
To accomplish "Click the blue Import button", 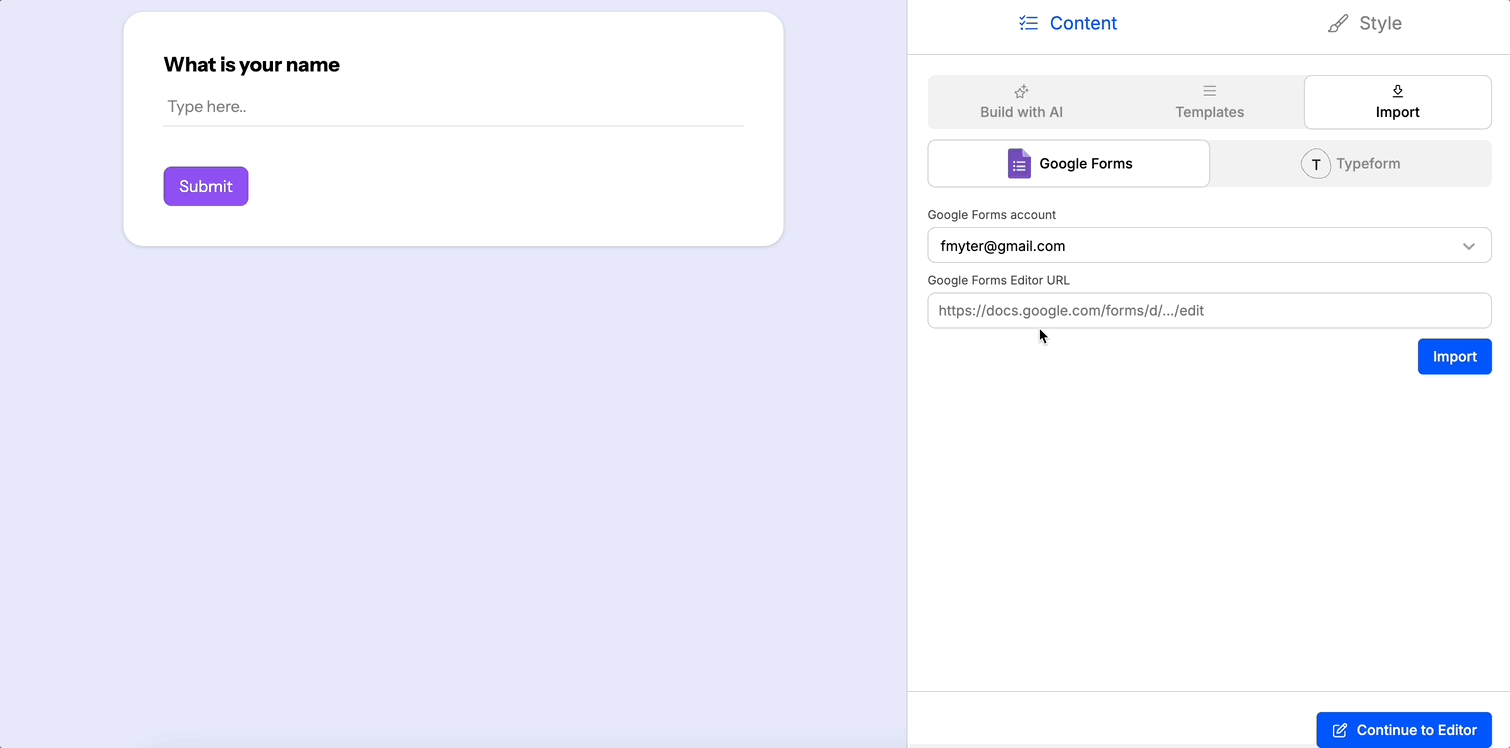I will coord(1454,356).
